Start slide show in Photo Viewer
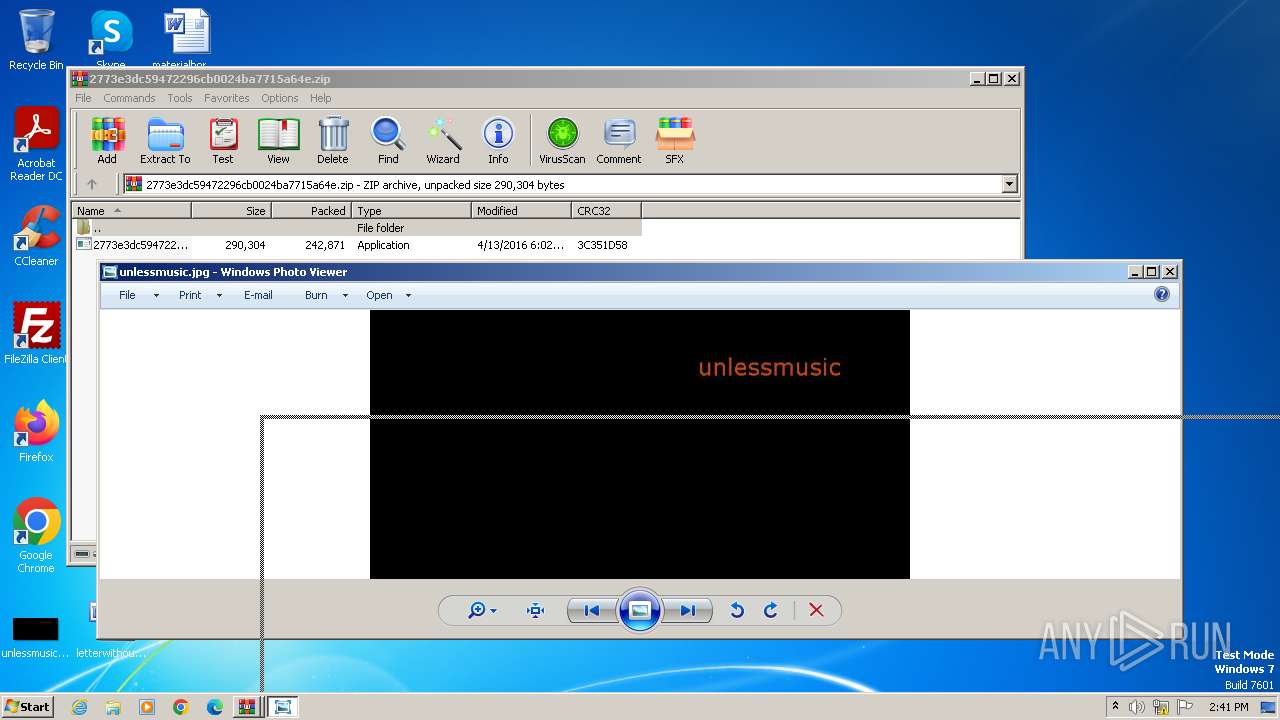Viewport: 1280px width, 720px height. (x=640, y=610)
